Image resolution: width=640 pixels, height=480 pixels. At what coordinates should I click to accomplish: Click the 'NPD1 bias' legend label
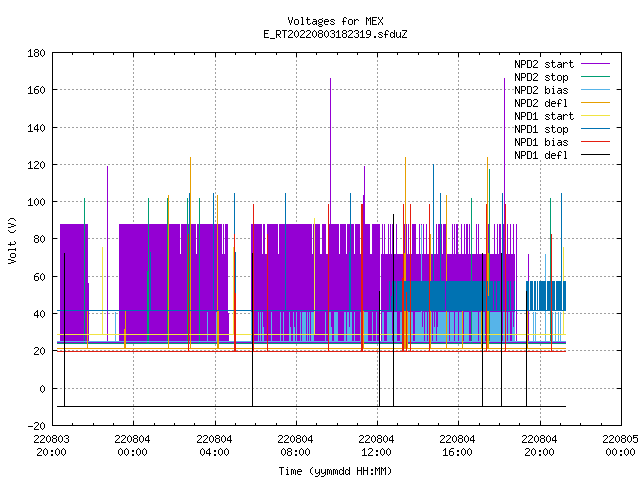pyautogui.click(x=541, y=142)
